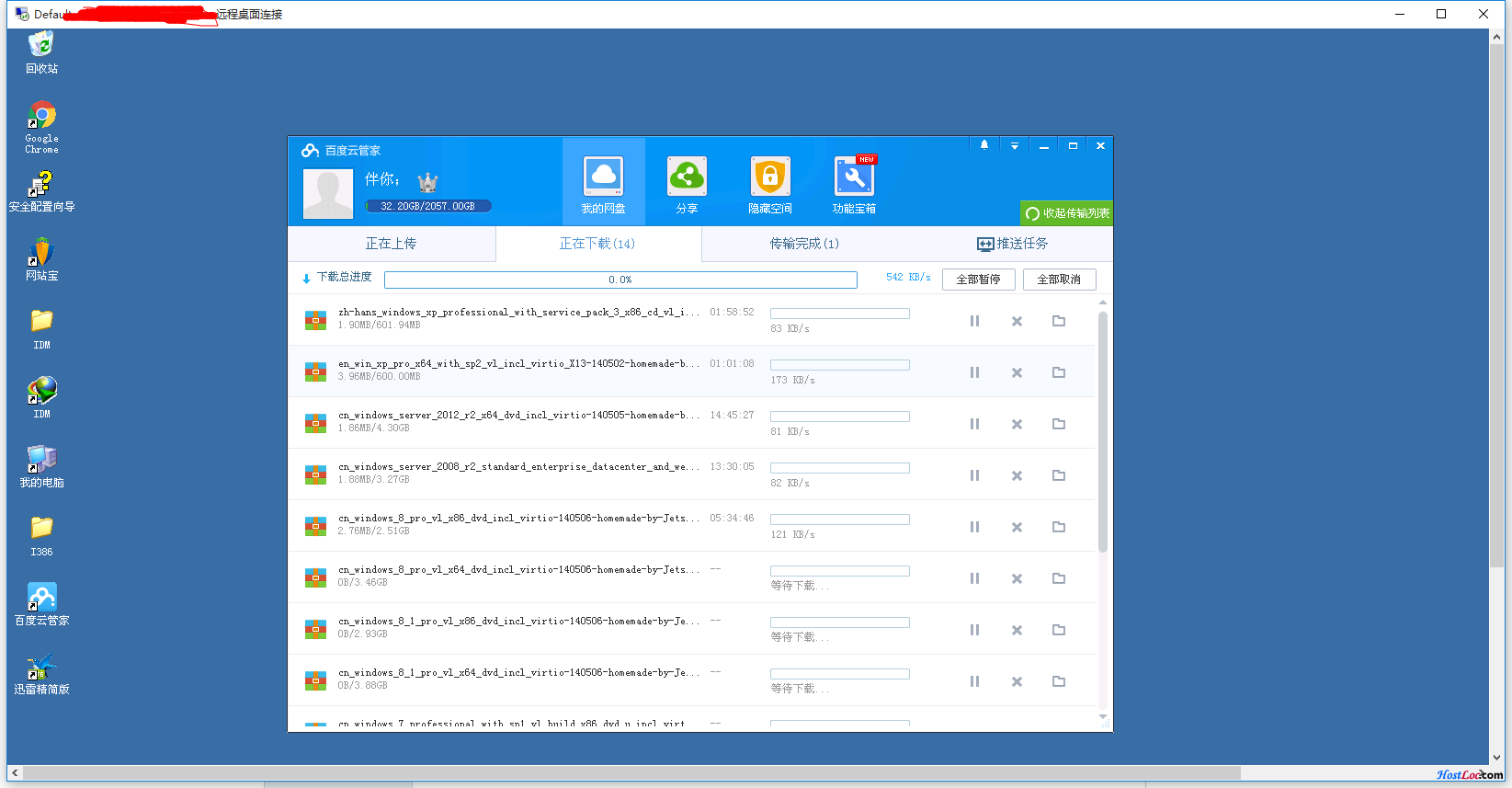Switch to 传输完成(1) tab
1512x788 pixels.
tap(804, 244)
